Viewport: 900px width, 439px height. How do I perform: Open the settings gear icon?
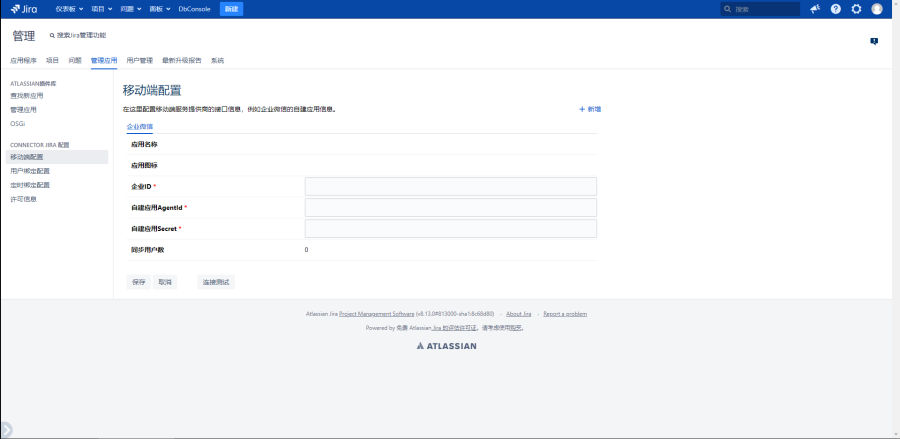point(856,9)
